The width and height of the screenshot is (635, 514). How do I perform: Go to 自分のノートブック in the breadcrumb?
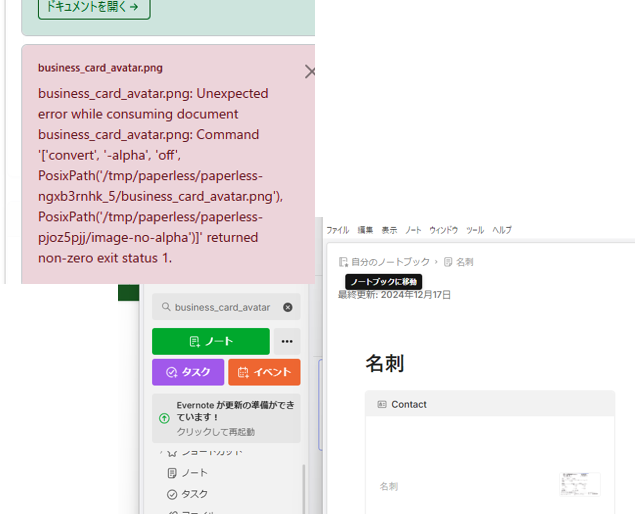tap(390, 262)
